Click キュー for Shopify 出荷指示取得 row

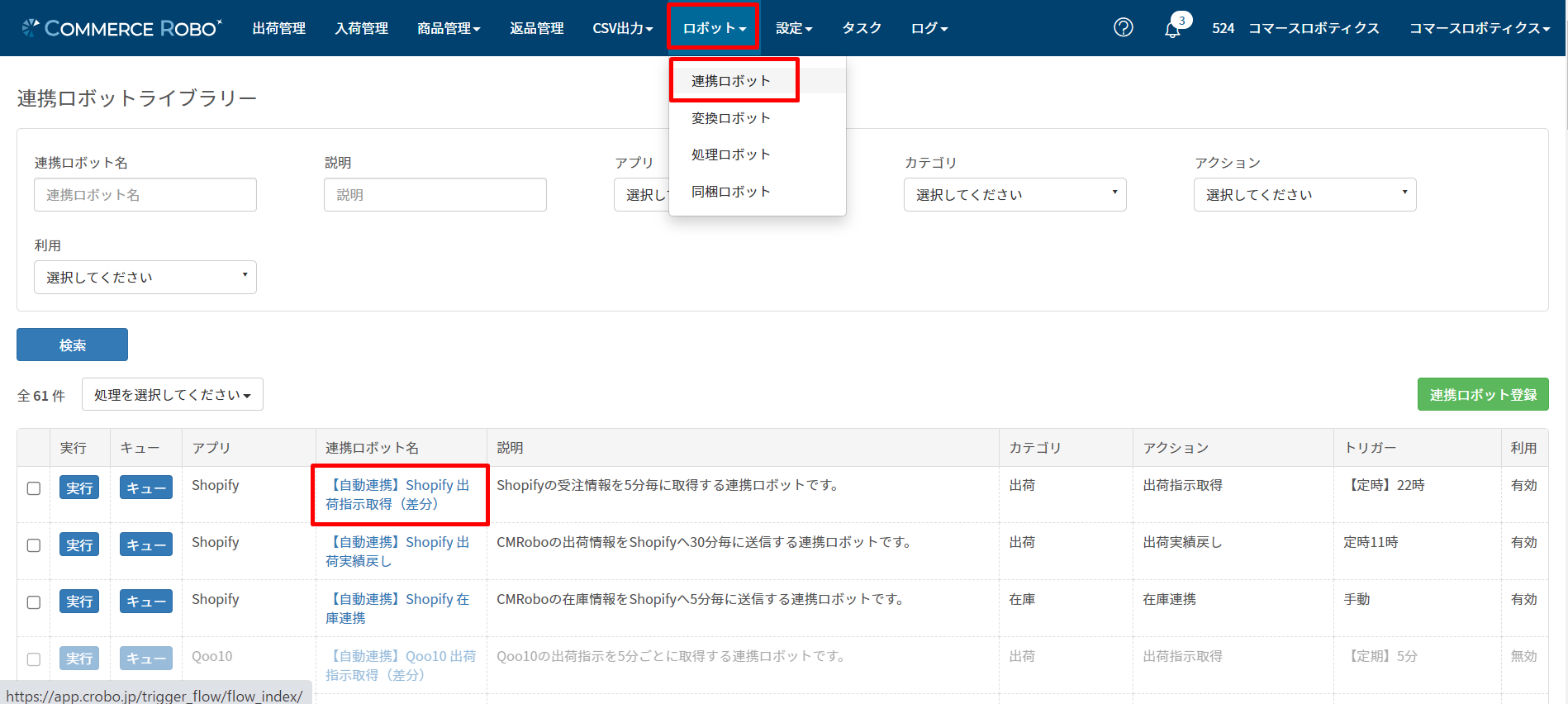click(x=146, y=488)
